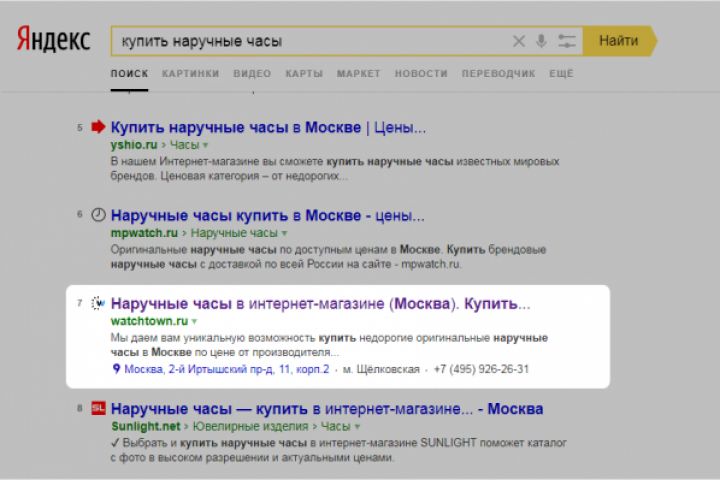Click the watchtown.ru domain link
Viewport: 720px width, 480px height.
[149, 321]
